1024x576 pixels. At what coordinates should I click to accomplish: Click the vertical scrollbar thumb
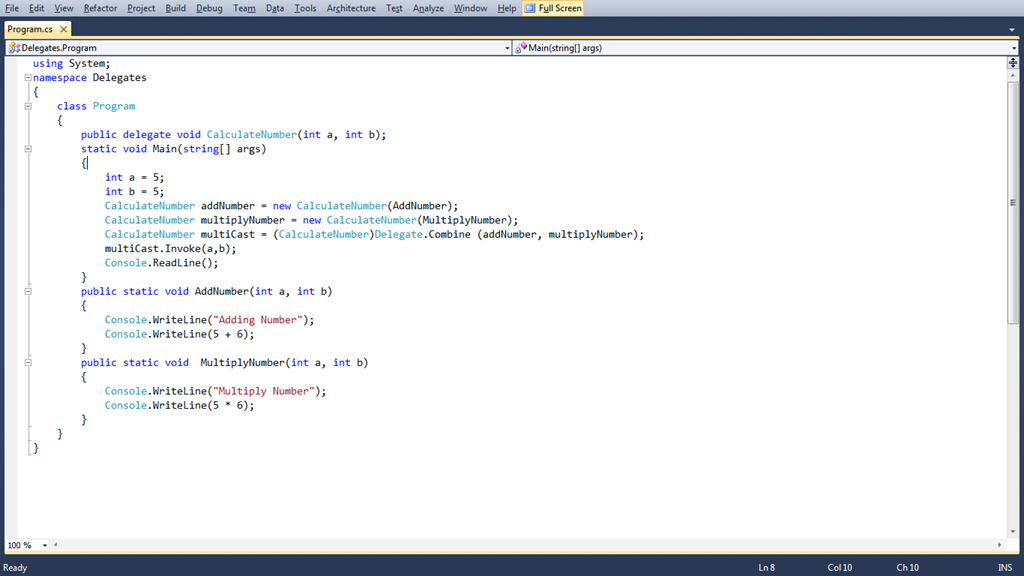[x=1013, y=202]
